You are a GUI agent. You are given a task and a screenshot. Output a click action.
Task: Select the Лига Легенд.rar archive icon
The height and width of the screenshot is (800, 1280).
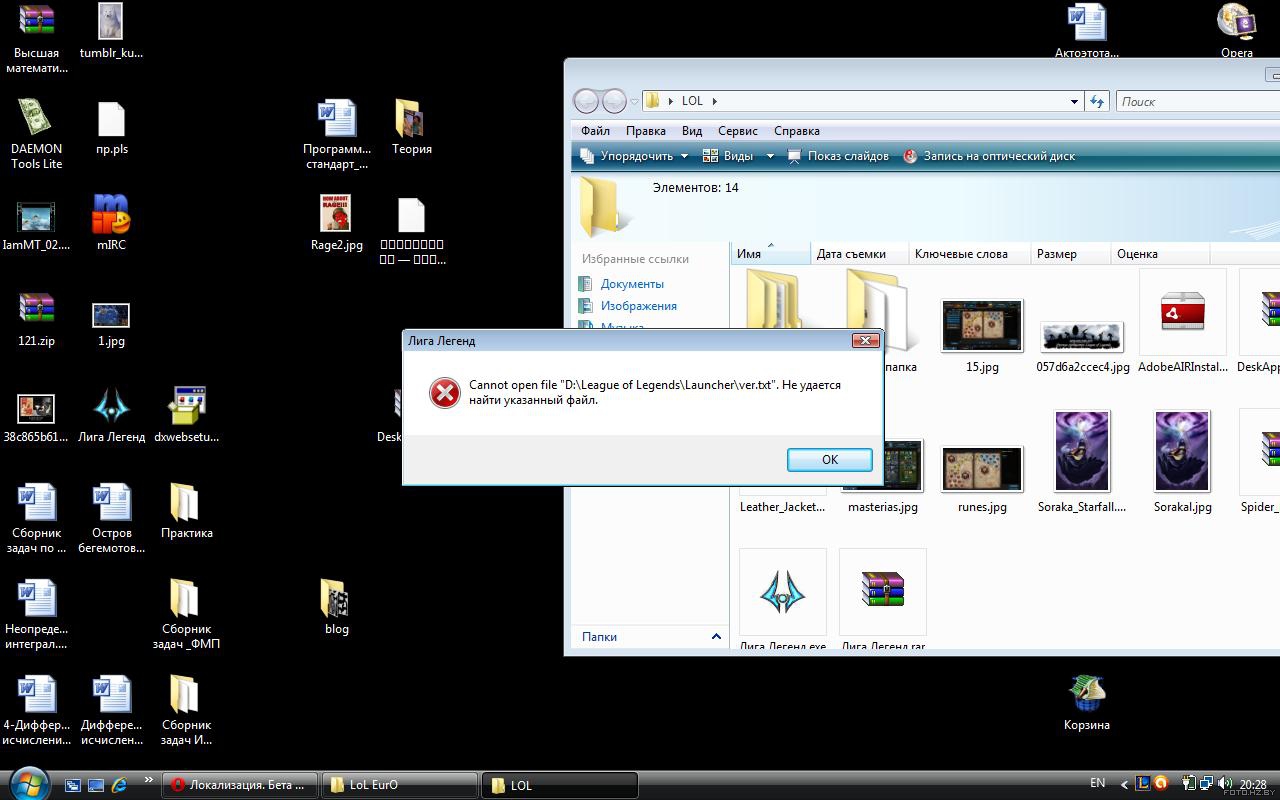coord(882,592)
